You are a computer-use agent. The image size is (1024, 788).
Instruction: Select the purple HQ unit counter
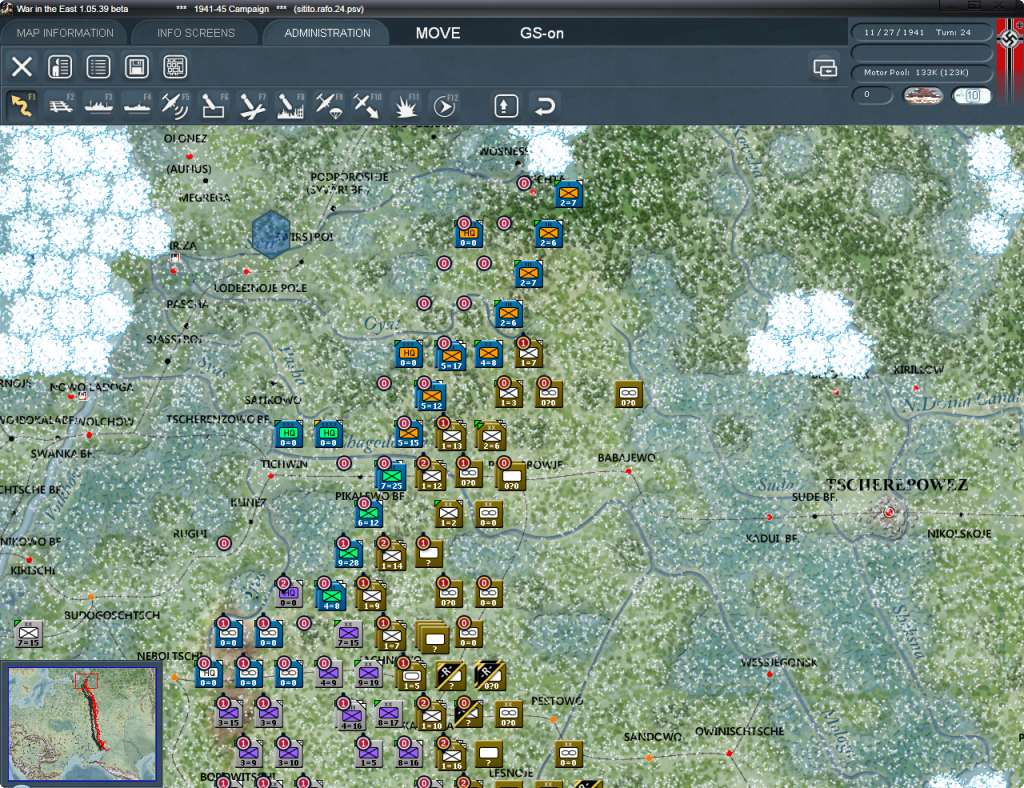289,594
